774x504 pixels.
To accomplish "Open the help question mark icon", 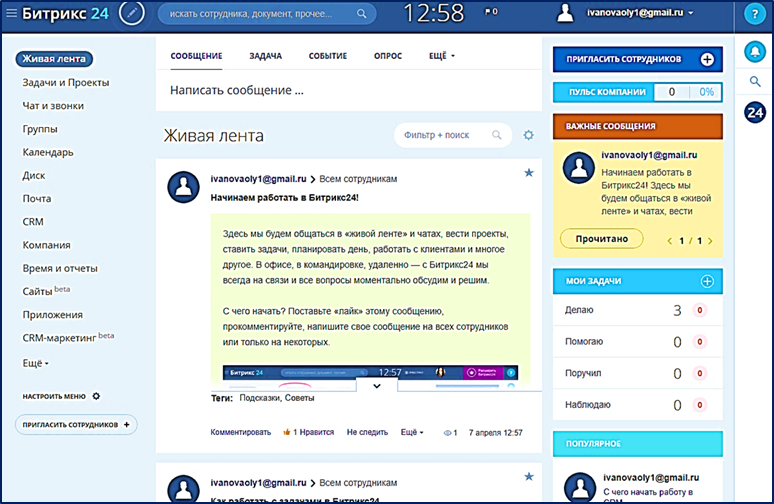I will (755, 14).
